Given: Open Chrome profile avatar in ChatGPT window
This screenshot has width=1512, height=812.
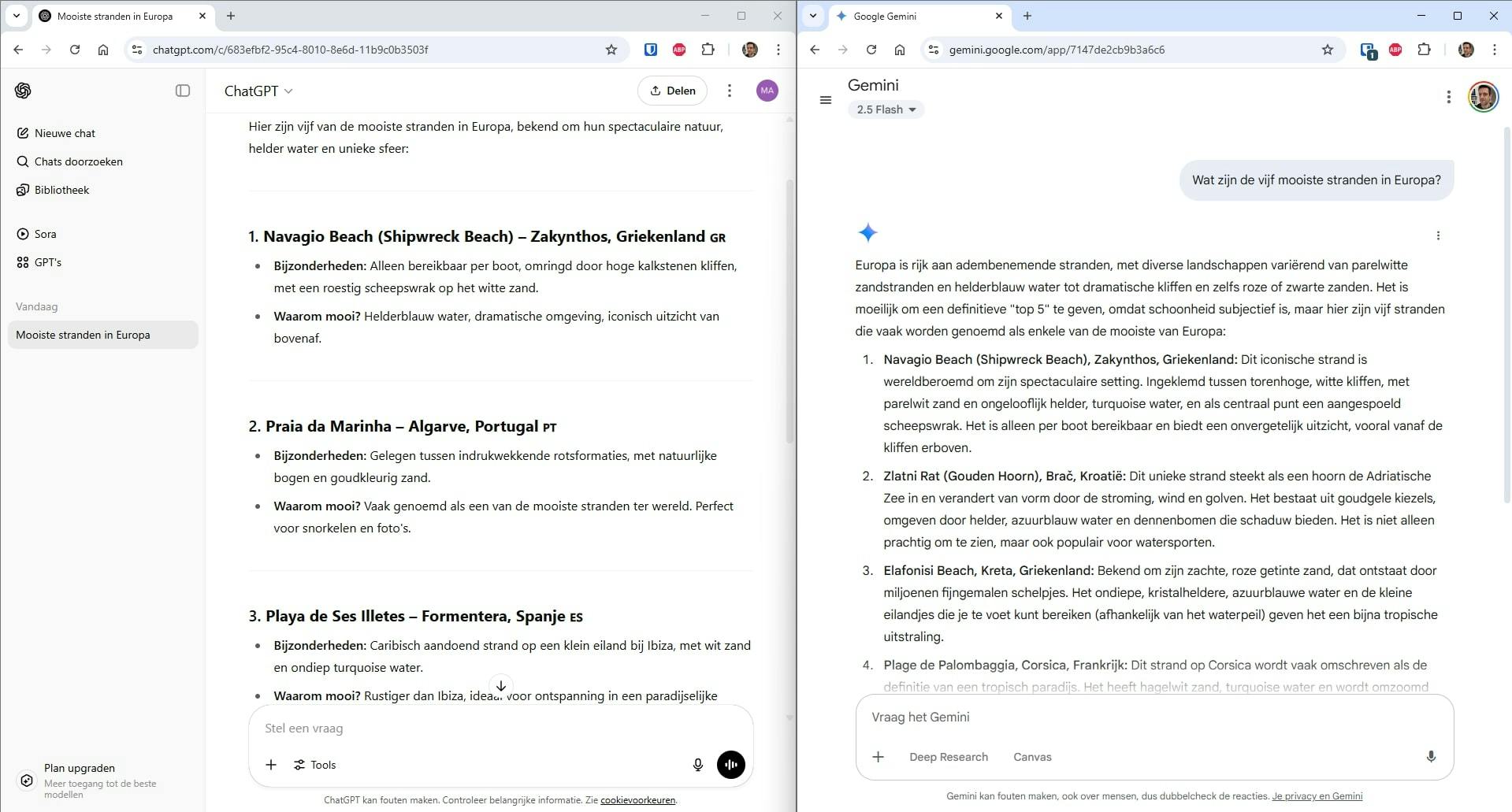Looking at the screenshot, I should (x=750, y=50).
